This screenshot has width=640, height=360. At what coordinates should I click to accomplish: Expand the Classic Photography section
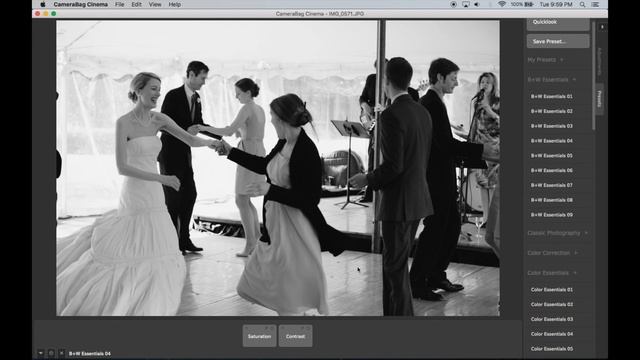[x=558, y=233]
